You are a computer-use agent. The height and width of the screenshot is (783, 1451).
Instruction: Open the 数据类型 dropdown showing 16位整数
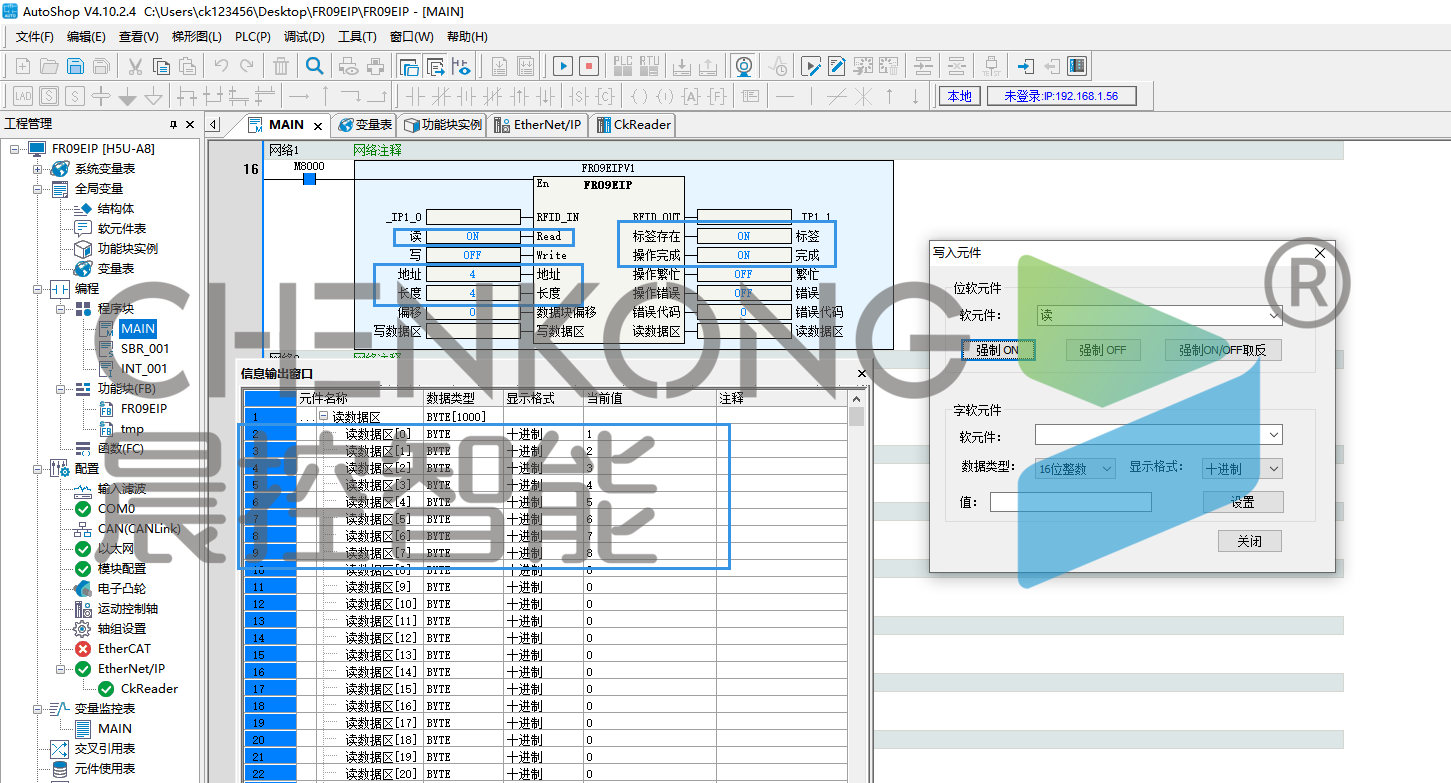coord(1075,469)
